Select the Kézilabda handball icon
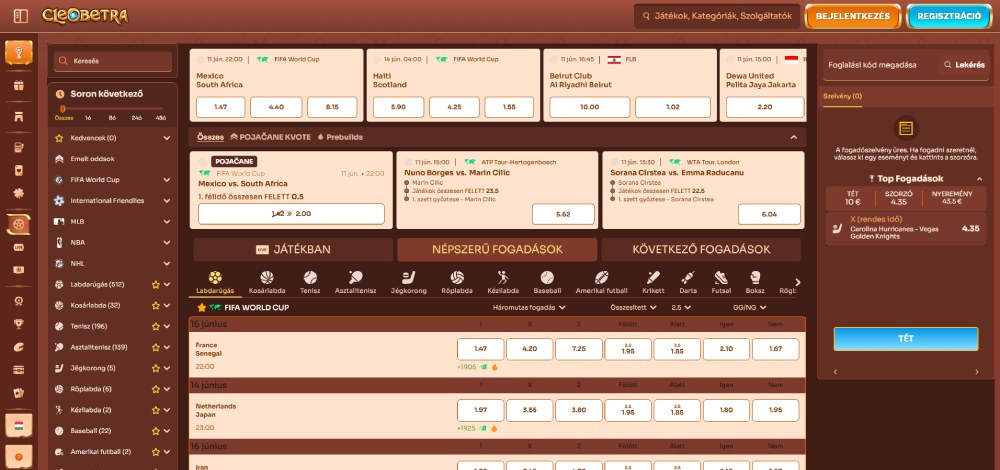Image resolution: width=1000 pixels, height=470 pixels. coord(503,277)
